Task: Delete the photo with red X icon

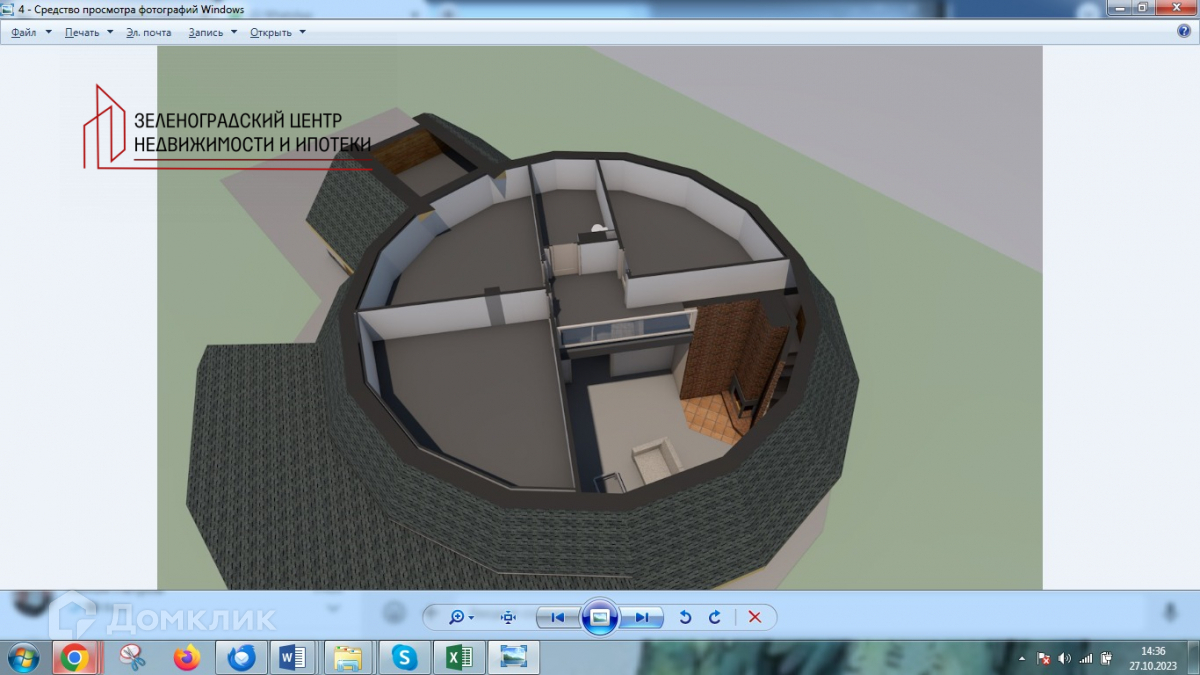Action: (755, 617)
